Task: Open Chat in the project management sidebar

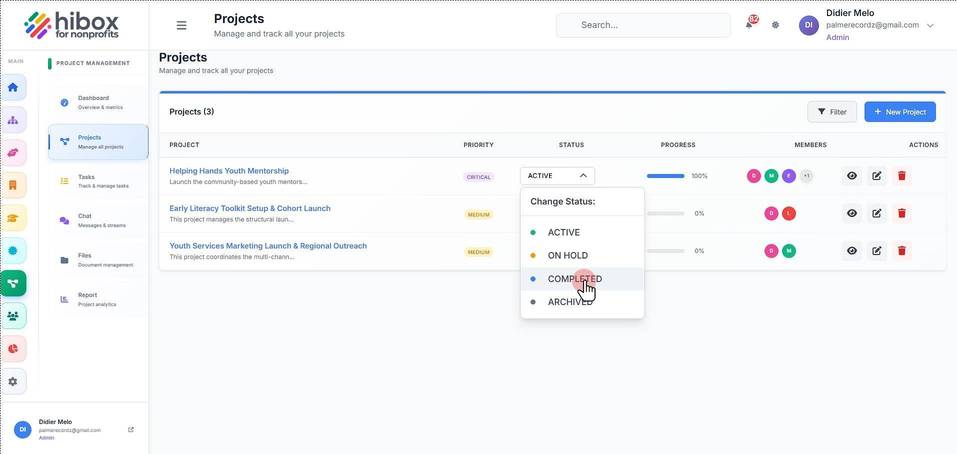Action: 98,220
